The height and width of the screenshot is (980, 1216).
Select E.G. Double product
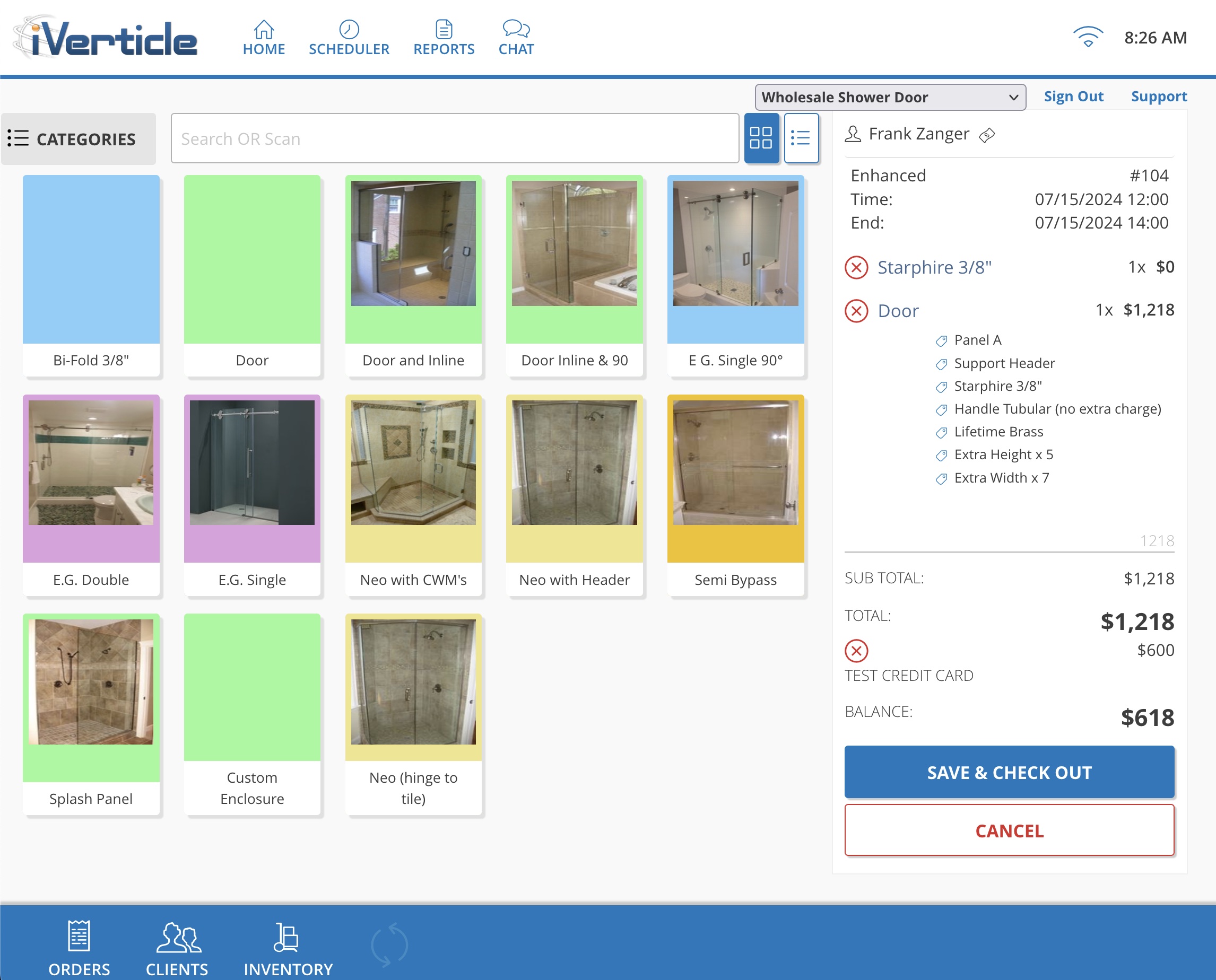pyautogui.click(x=91, y=495)
